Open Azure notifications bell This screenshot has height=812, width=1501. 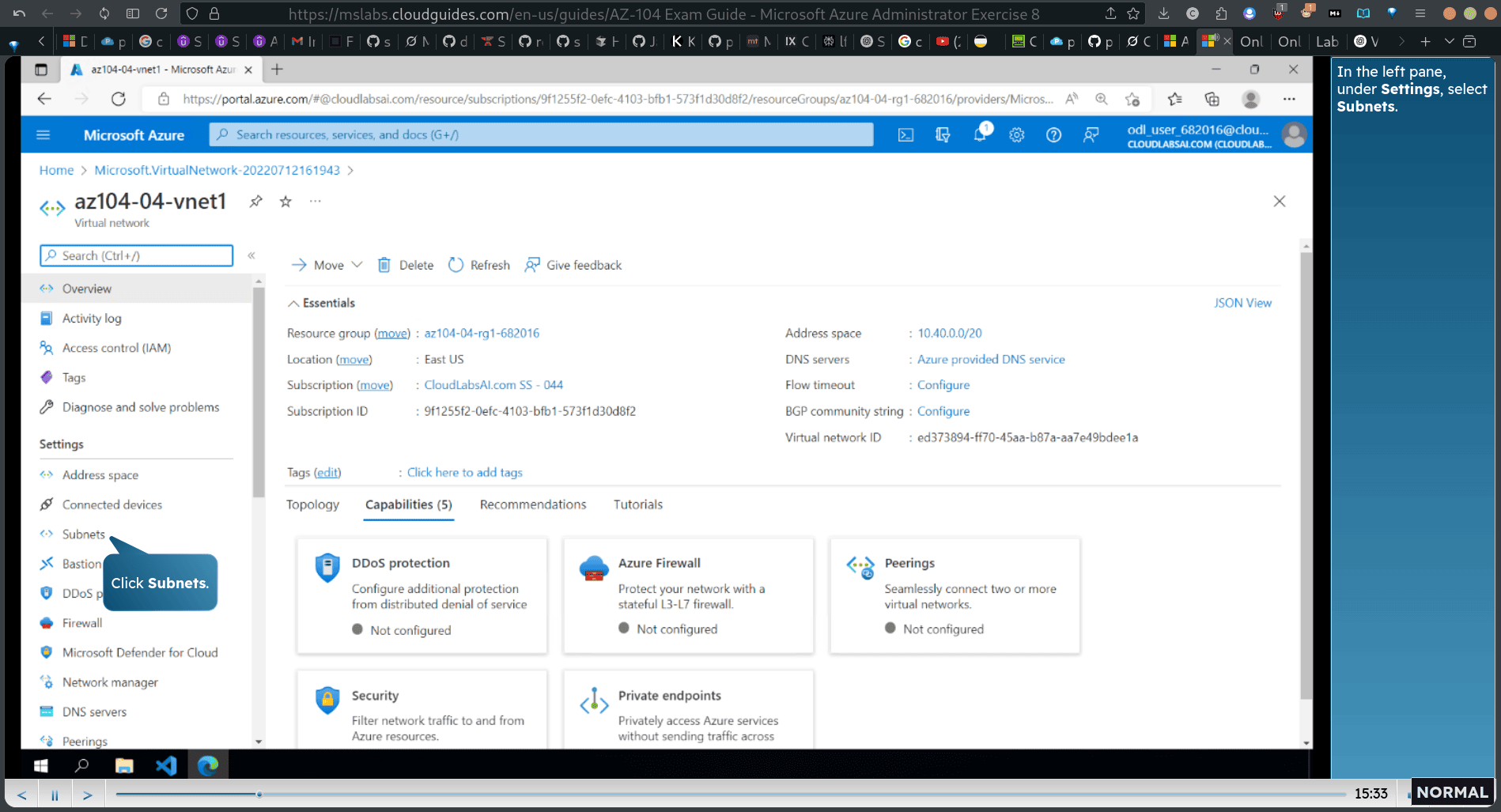coord(980,134)
